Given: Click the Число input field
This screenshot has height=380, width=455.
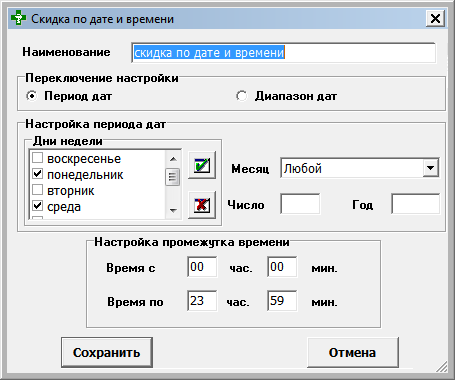Looking at the screenshot, I should click(300, 204).
